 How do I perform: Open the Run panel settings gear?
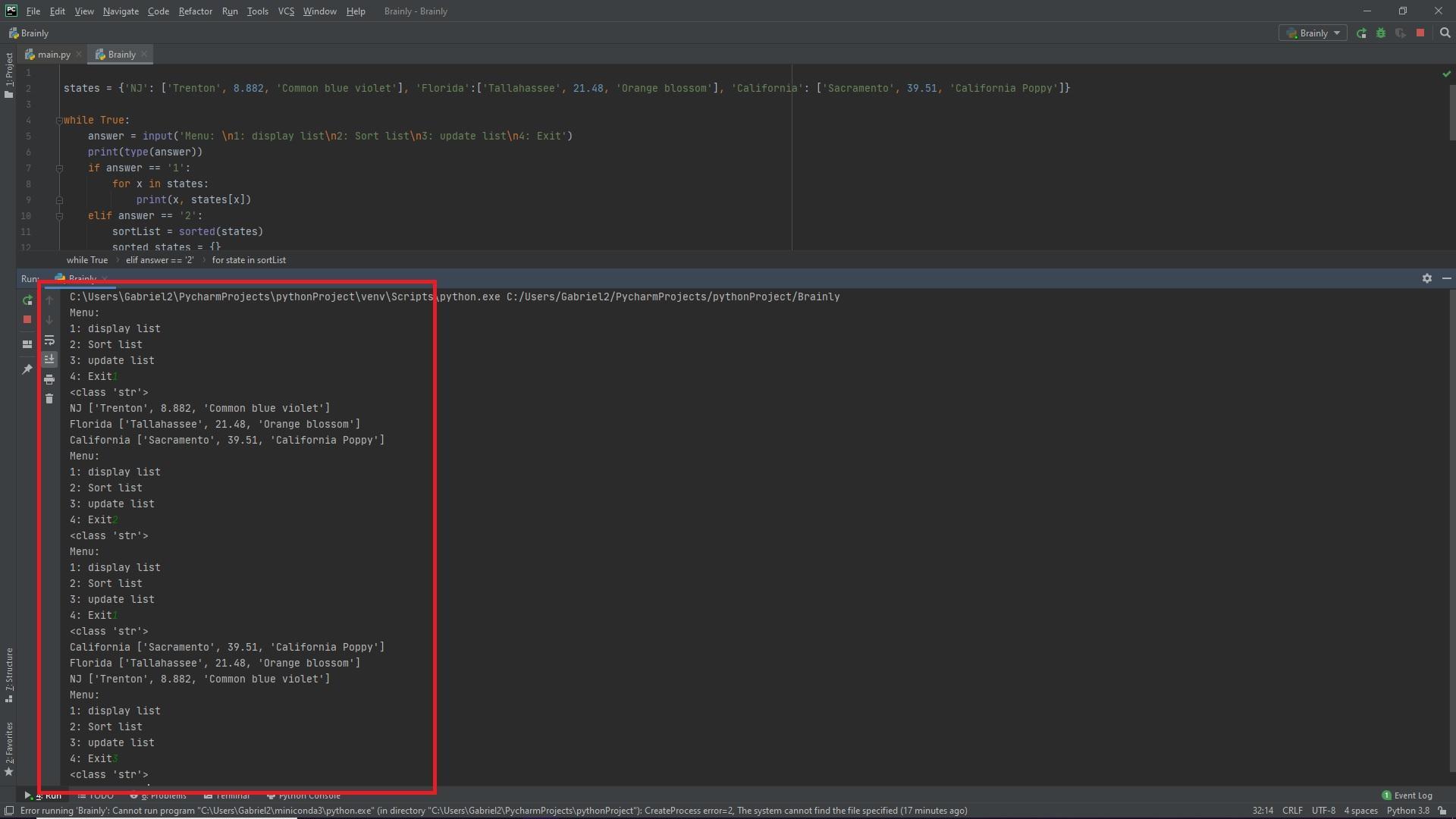(1426, 278)
